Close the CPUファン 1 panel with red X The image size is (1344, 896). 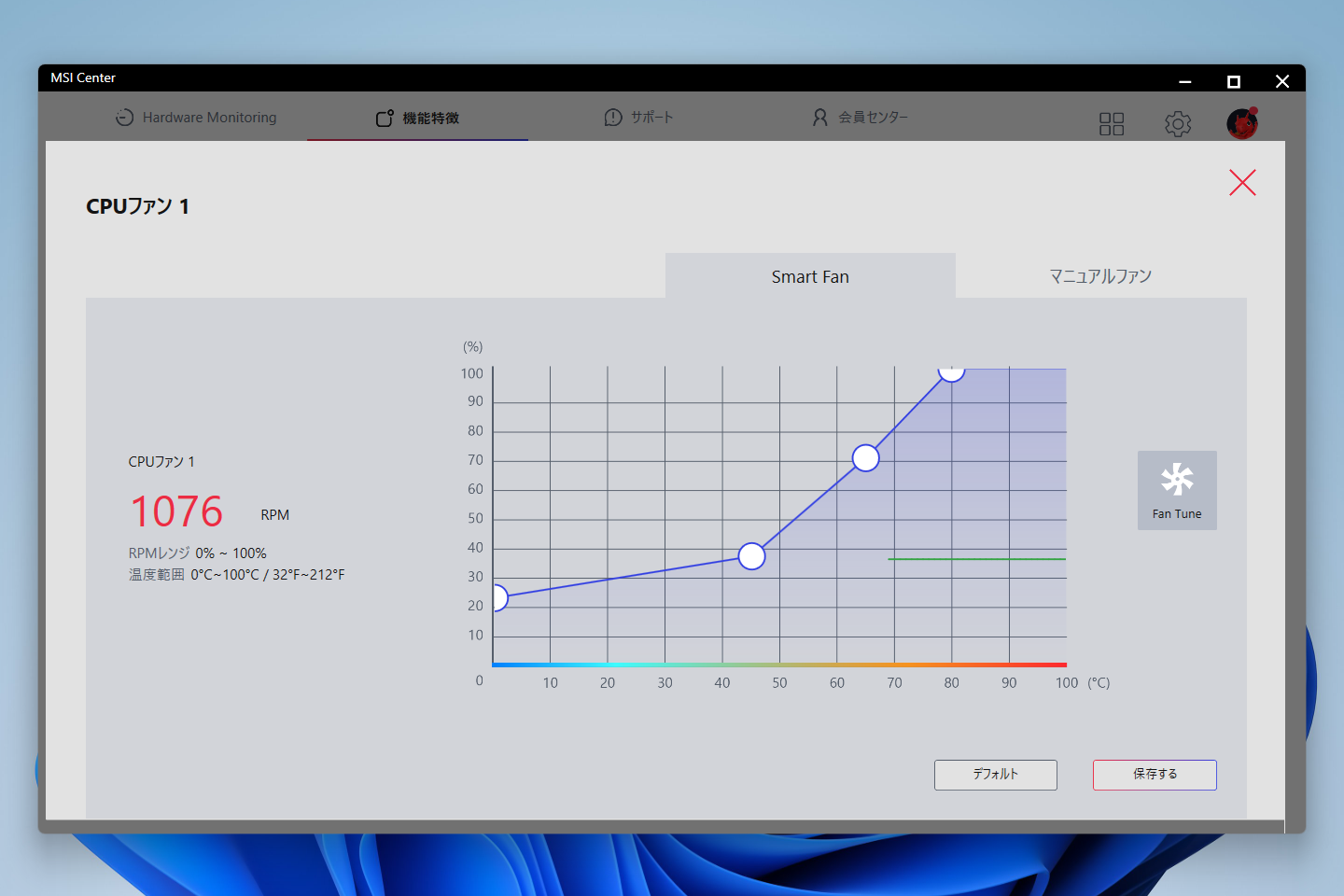click(x=1242, y=182)
